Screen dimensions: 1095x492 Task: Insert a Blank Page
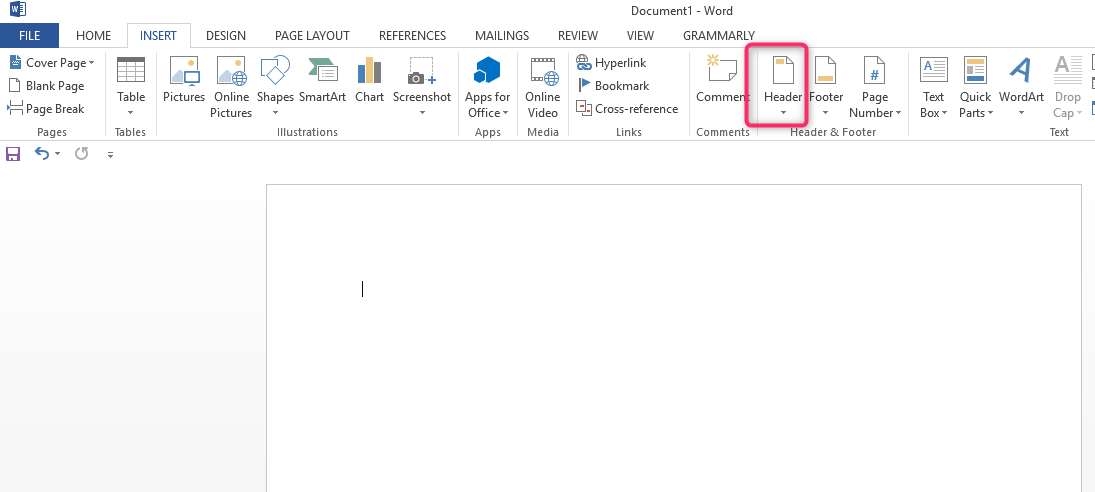(46, 86)
